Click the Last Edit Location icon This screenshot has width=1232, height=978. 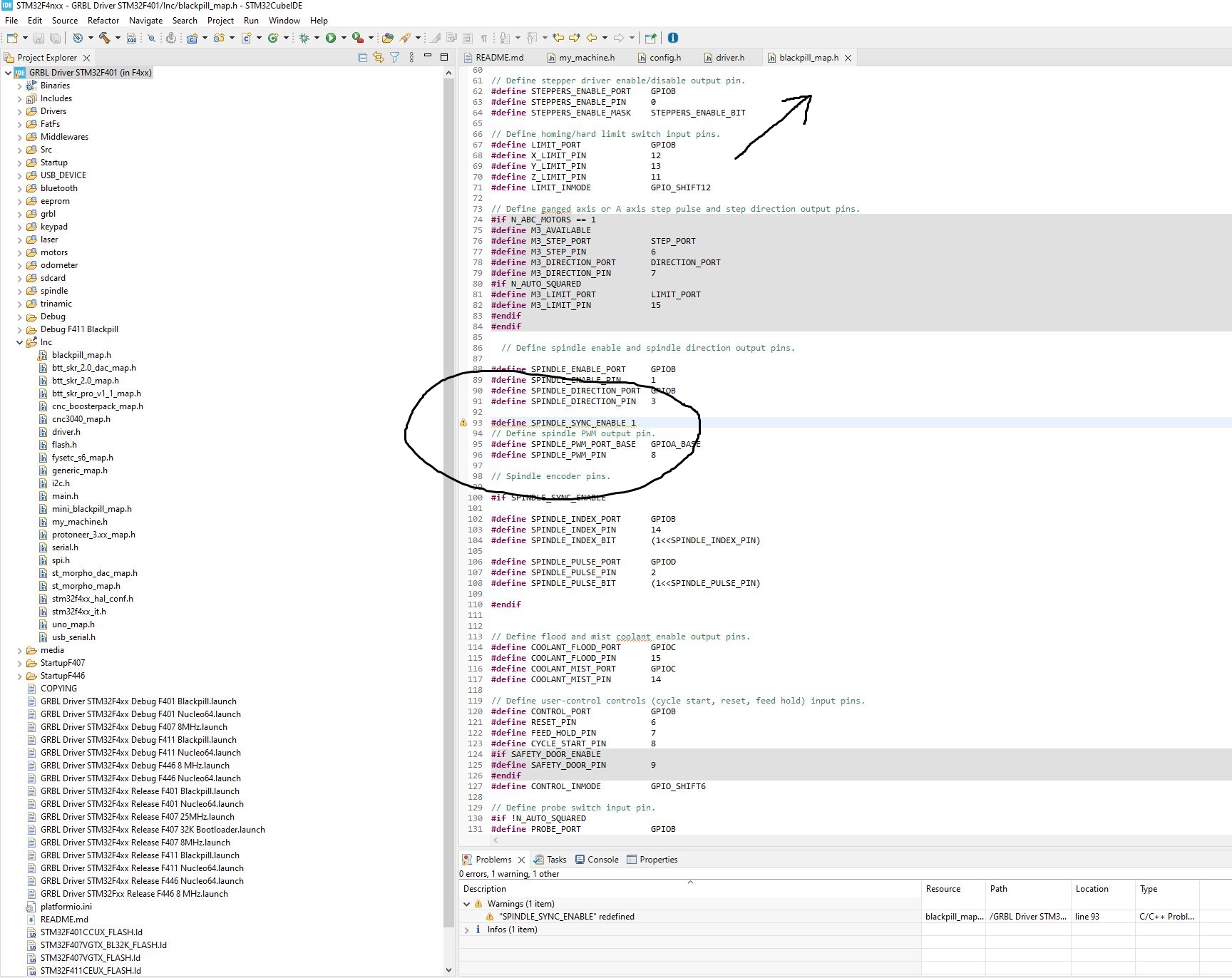click(x=558, y=38)
